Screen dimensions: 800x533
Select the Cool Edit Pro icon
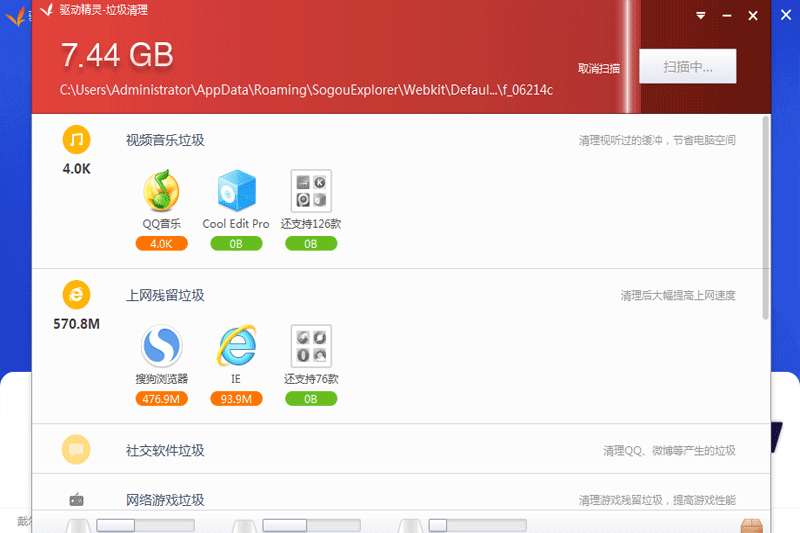coord(236,190)
